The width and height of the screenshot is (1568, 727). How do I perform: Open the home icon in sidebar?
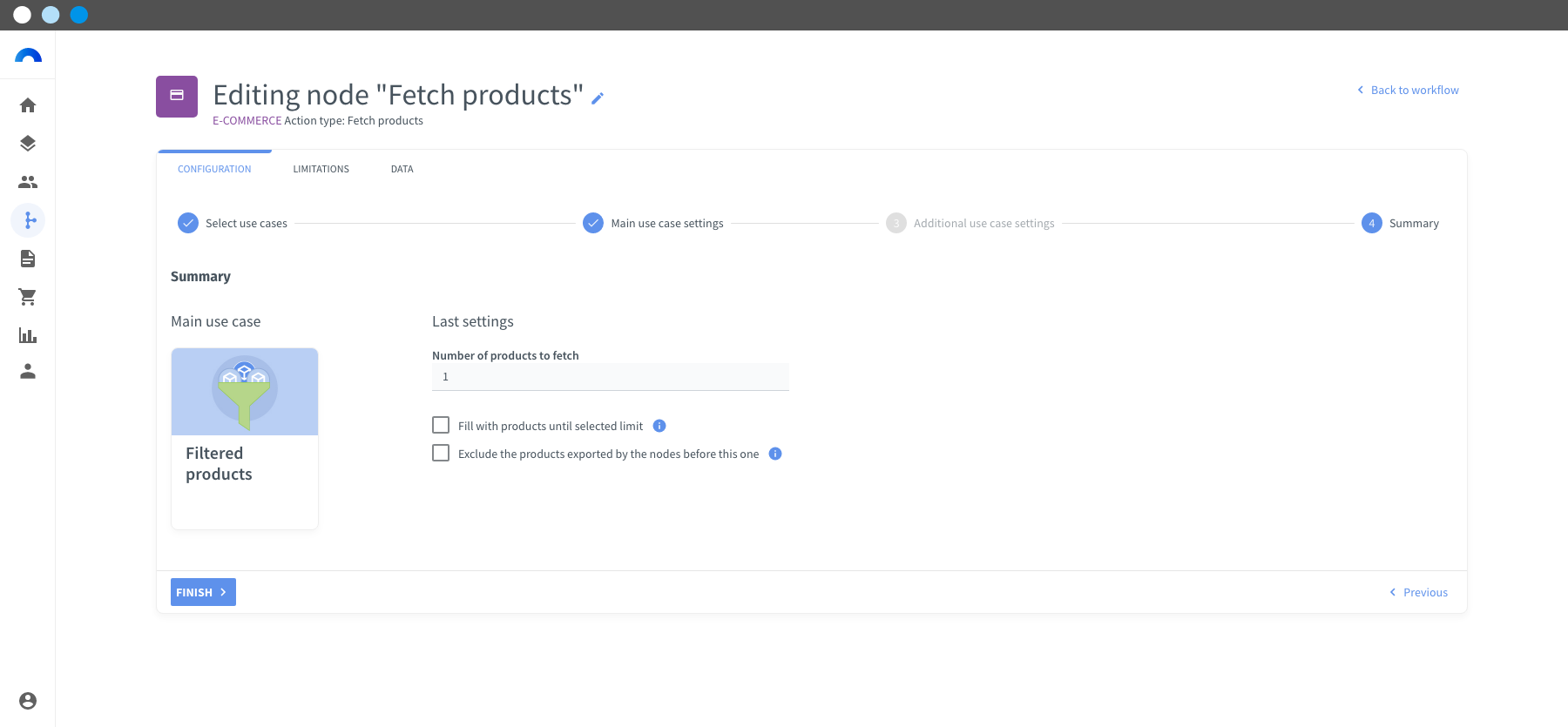click(28, 105)
